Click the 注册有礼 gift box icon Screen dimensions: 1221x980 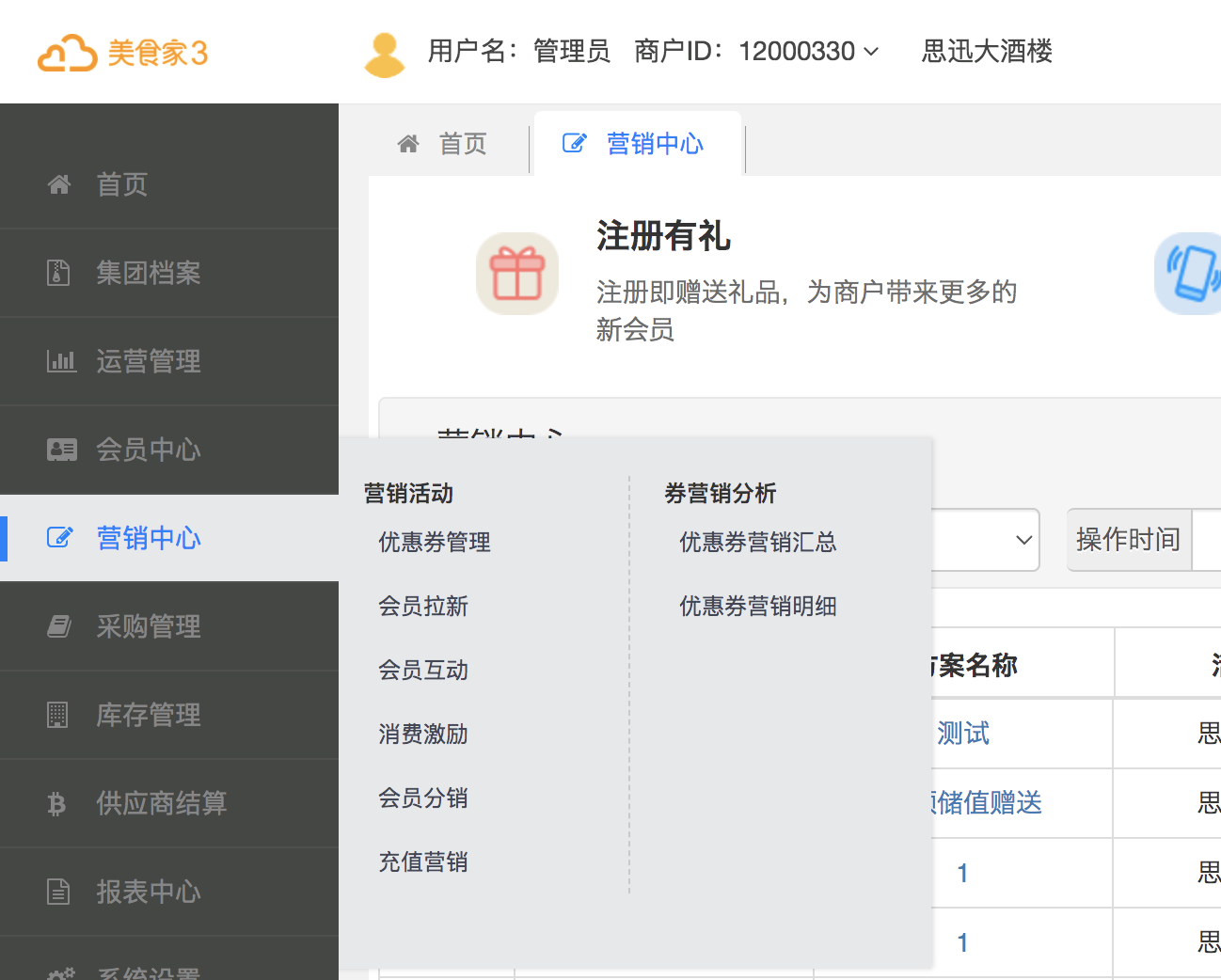point(517,274)
